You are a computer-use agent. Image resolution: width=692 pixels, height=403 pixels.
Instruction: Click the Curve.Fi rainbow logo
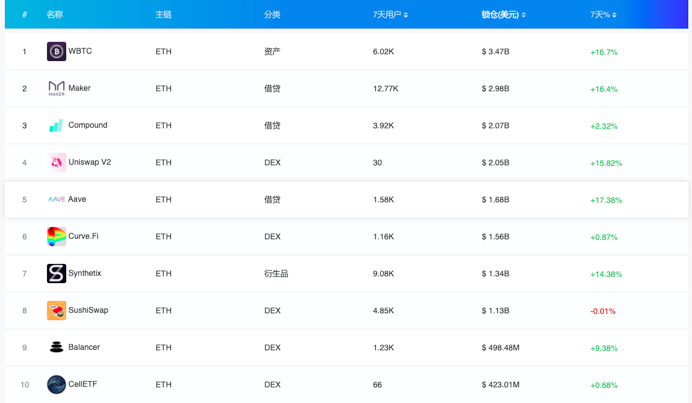pyautogui.click(x=56, y=237)
